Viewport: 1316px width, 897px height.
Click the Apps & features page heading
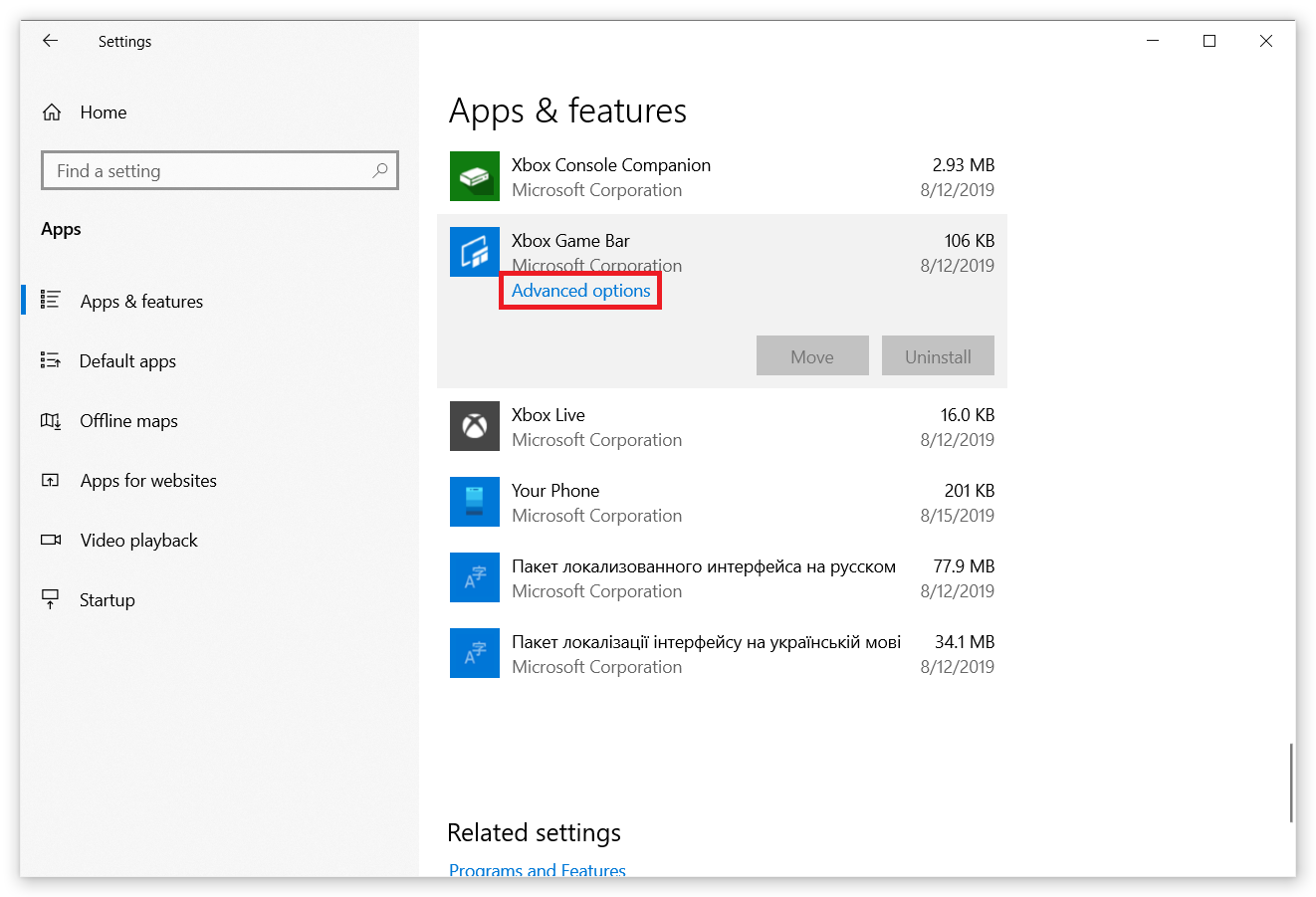(x=567, y=111)
